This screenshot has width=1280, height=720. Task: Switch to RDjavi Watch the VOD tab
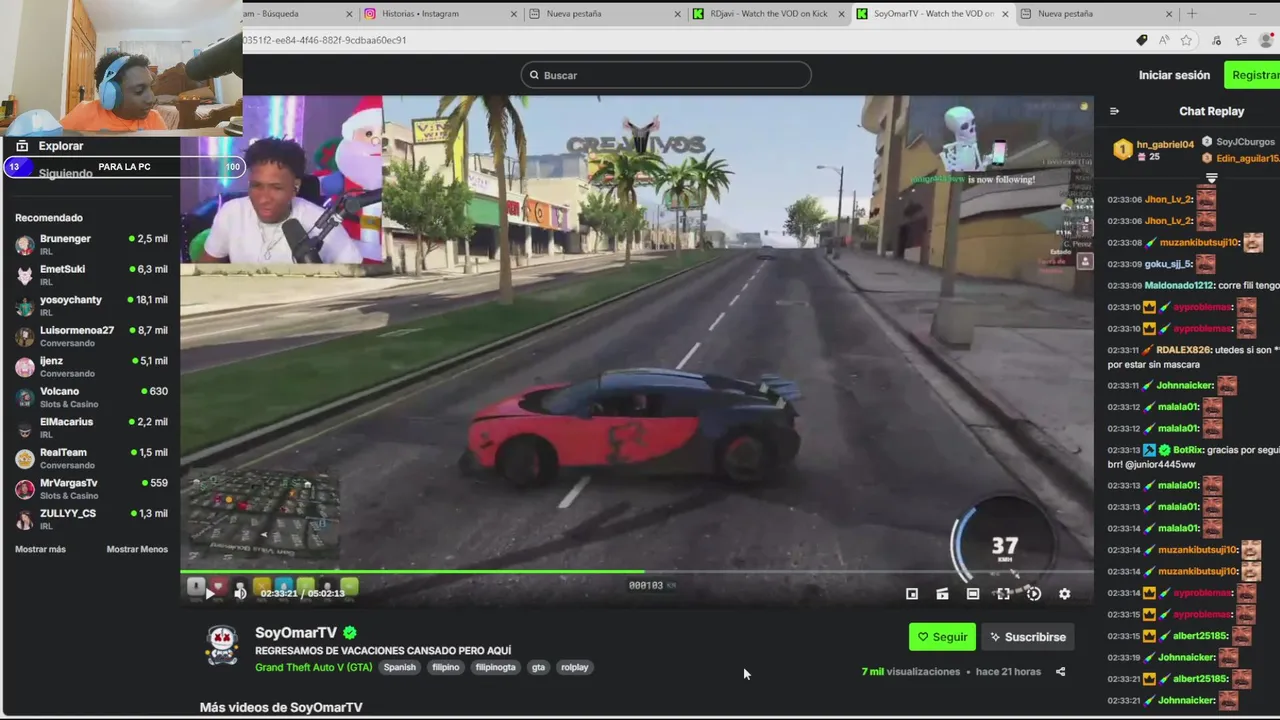point(770,14)
